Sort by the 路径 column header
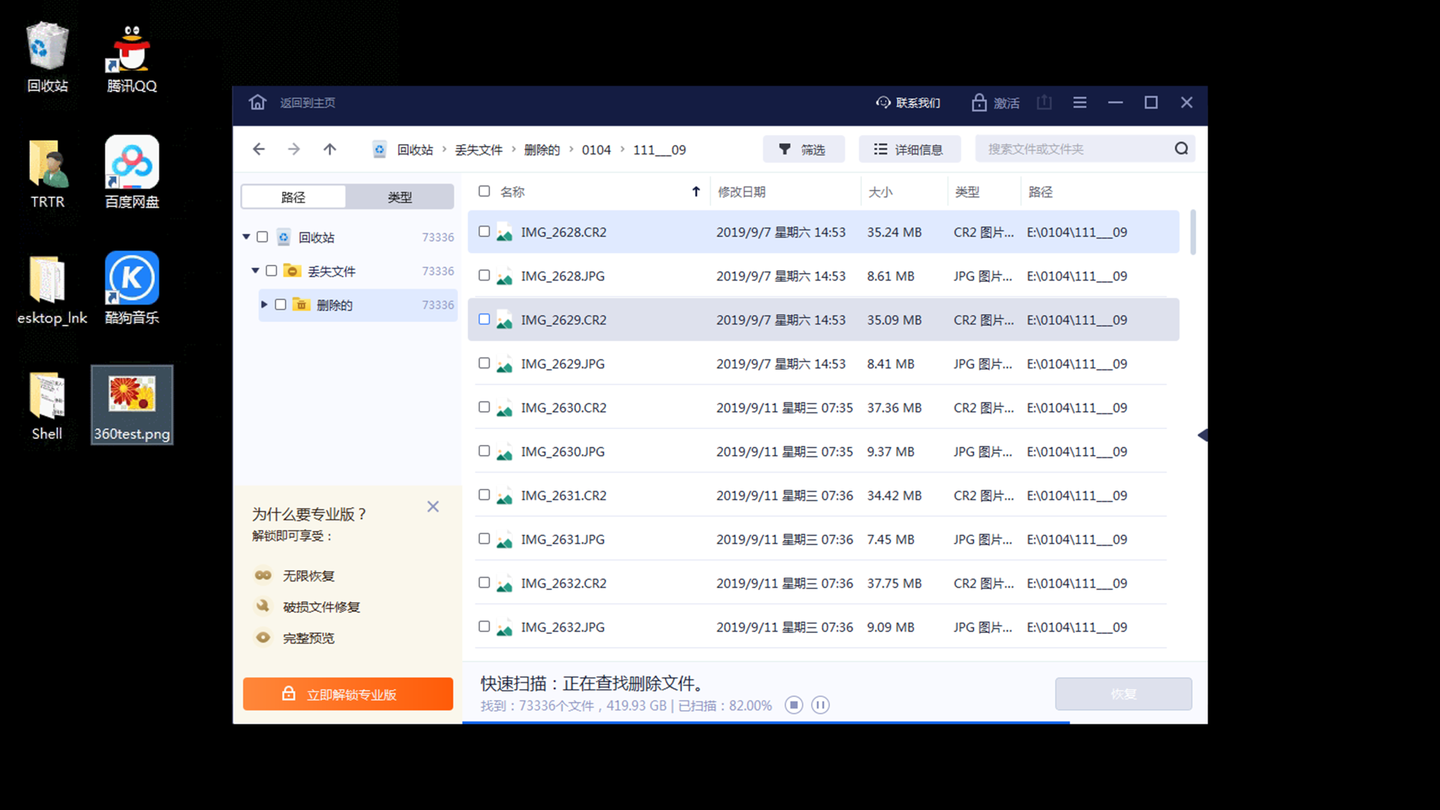The width and height of the screenshot is (1440, 810). (x=1040, y=192)
